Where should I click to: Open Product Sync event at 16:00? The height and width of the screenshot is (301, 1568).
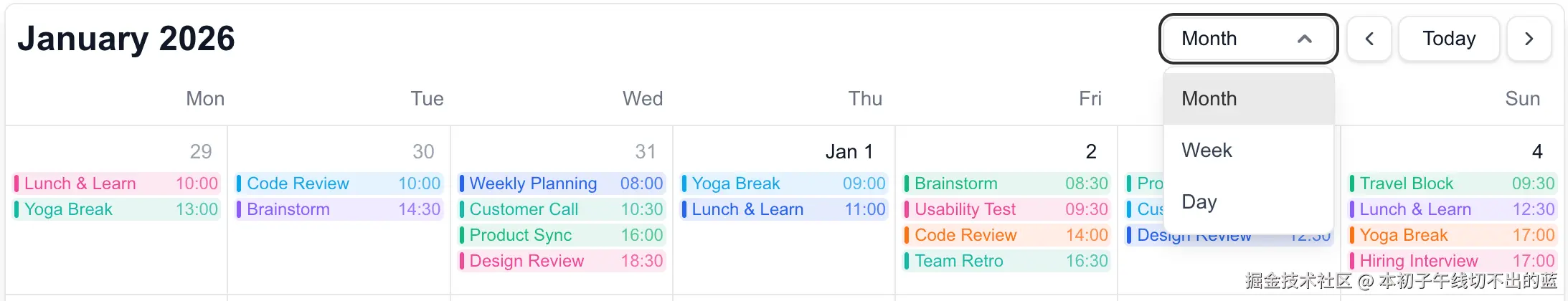(562, 235)
